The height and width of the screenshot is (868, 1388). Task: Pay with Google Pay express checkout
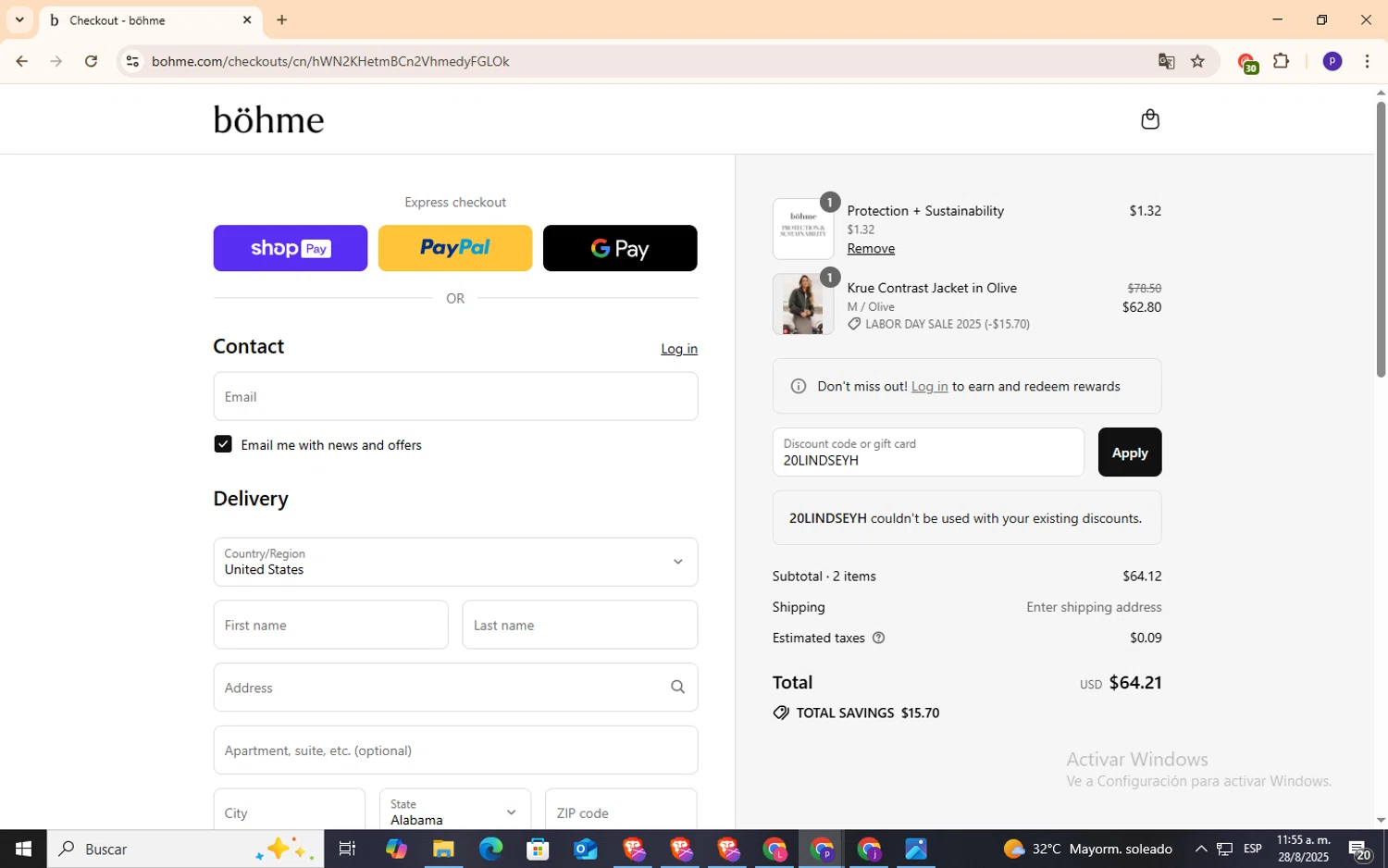(x=620, y=248)
